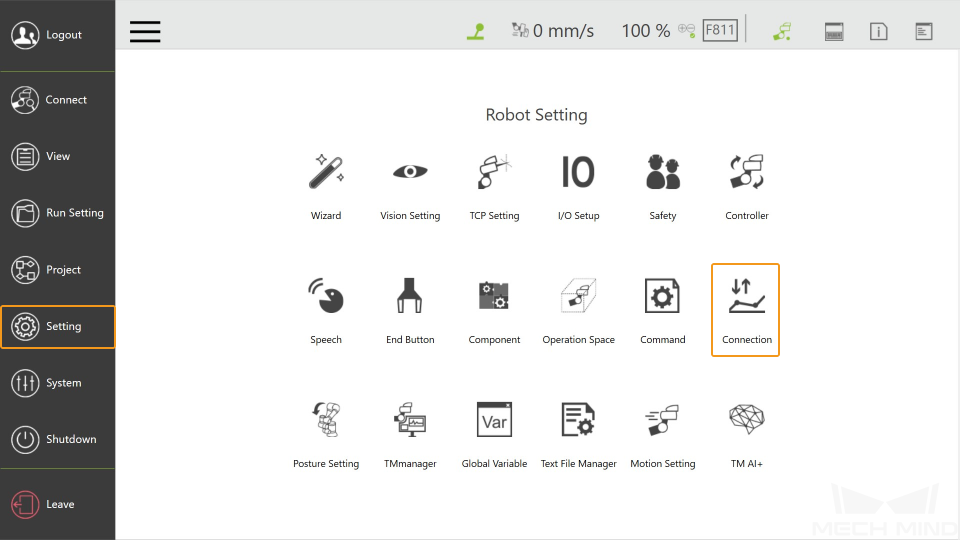Image resolution: width=960 pixels, height=540 pixels.
Task: Open the log window icon in top bar
Action: 924,31
